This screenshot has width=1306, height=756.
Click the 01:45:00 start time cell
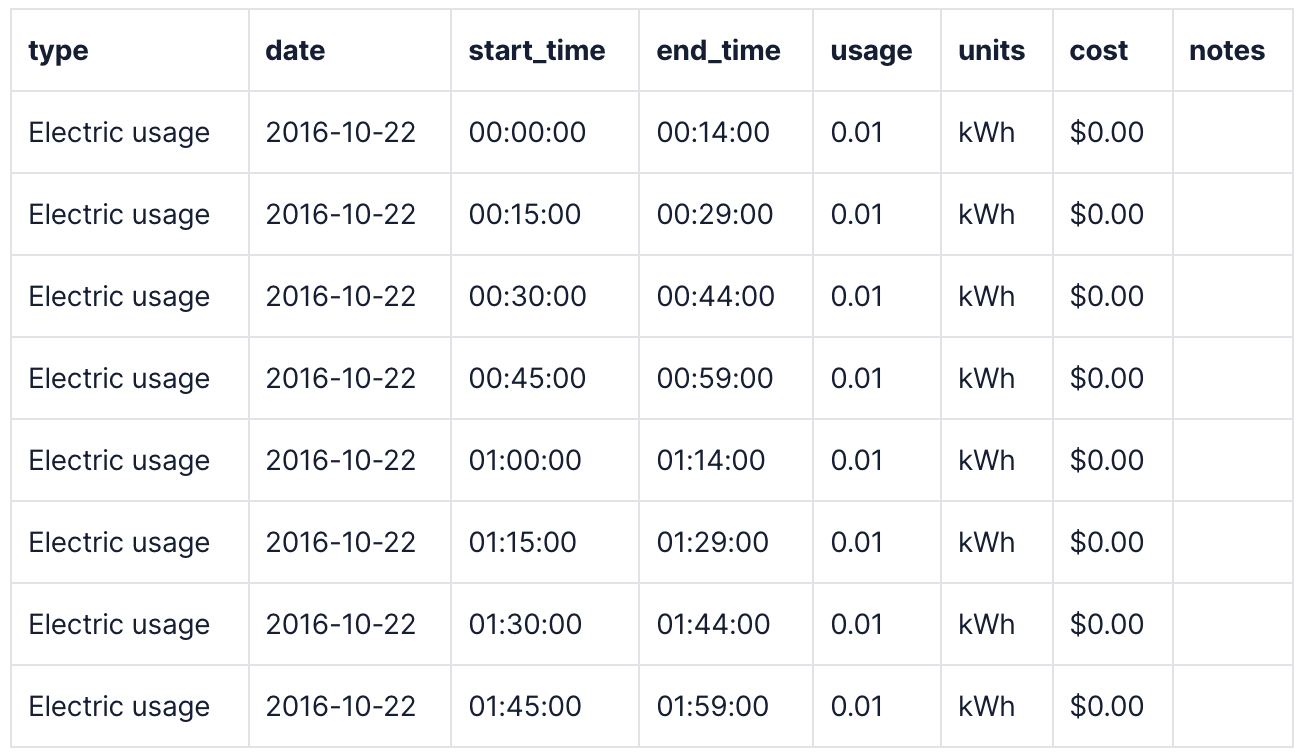(525, 707)
